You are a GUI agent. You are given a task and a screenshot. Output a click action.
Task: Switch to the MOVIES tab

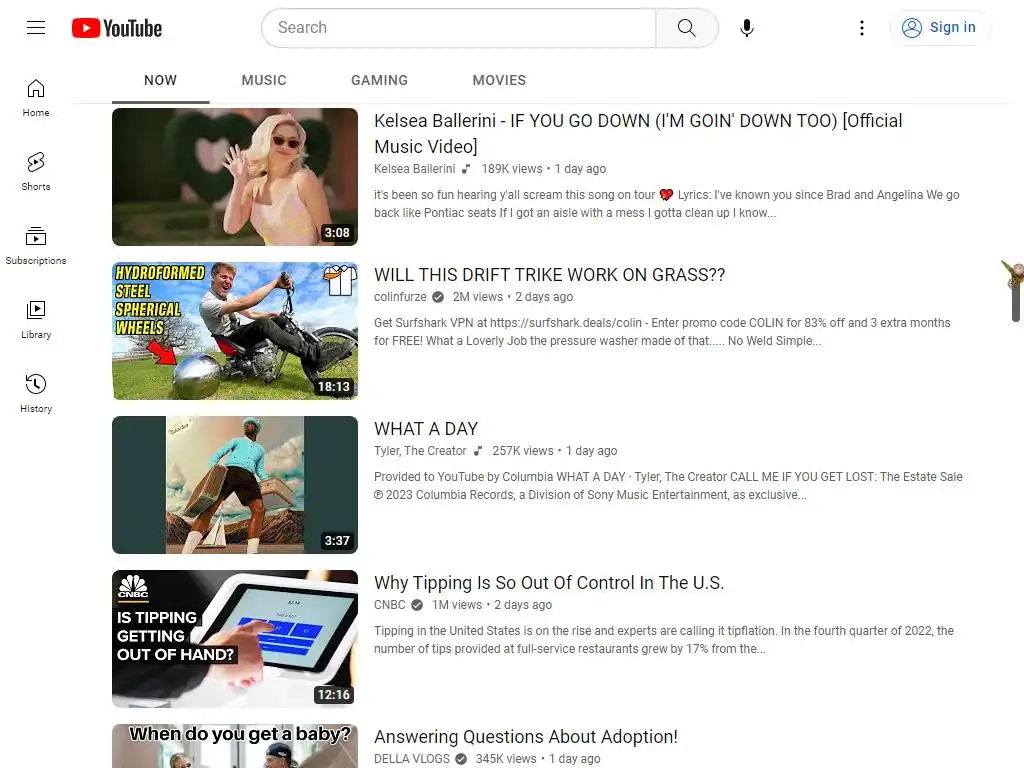click(499, 80)
